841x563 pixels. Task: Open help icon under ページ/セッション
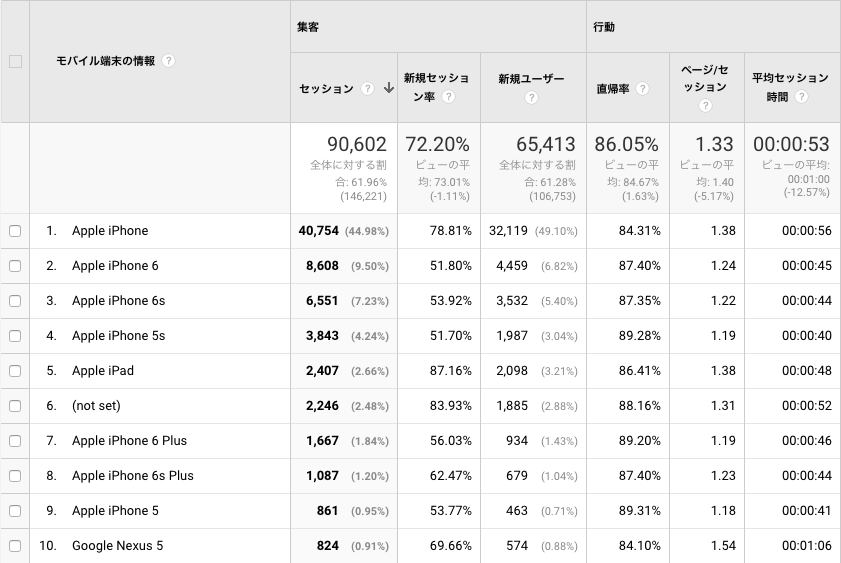705,106
